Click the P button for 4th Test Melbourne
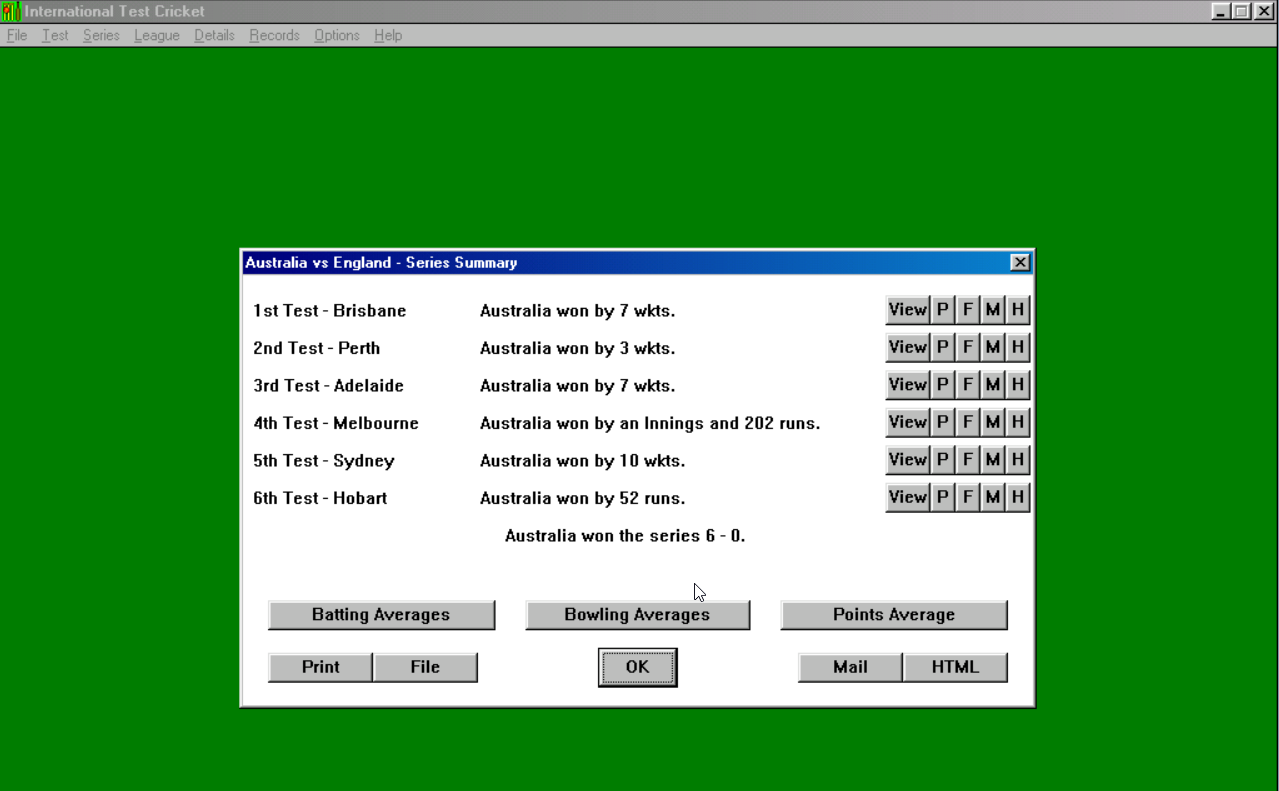The image size is (1279, 791). [x=942, y=422]
